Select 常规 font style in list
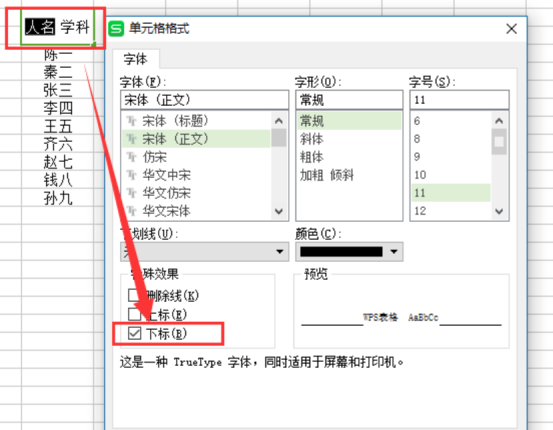Screen dimensions: 553x430 pyautogui.click(x=349, y=121)
